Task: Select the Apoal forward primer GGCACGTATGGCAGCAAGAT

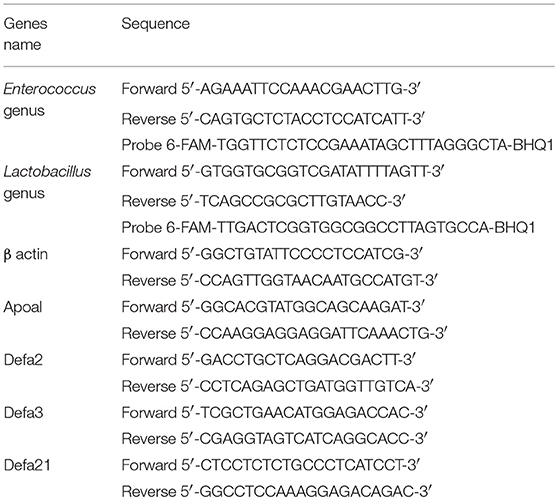Action: pos(272,307)
